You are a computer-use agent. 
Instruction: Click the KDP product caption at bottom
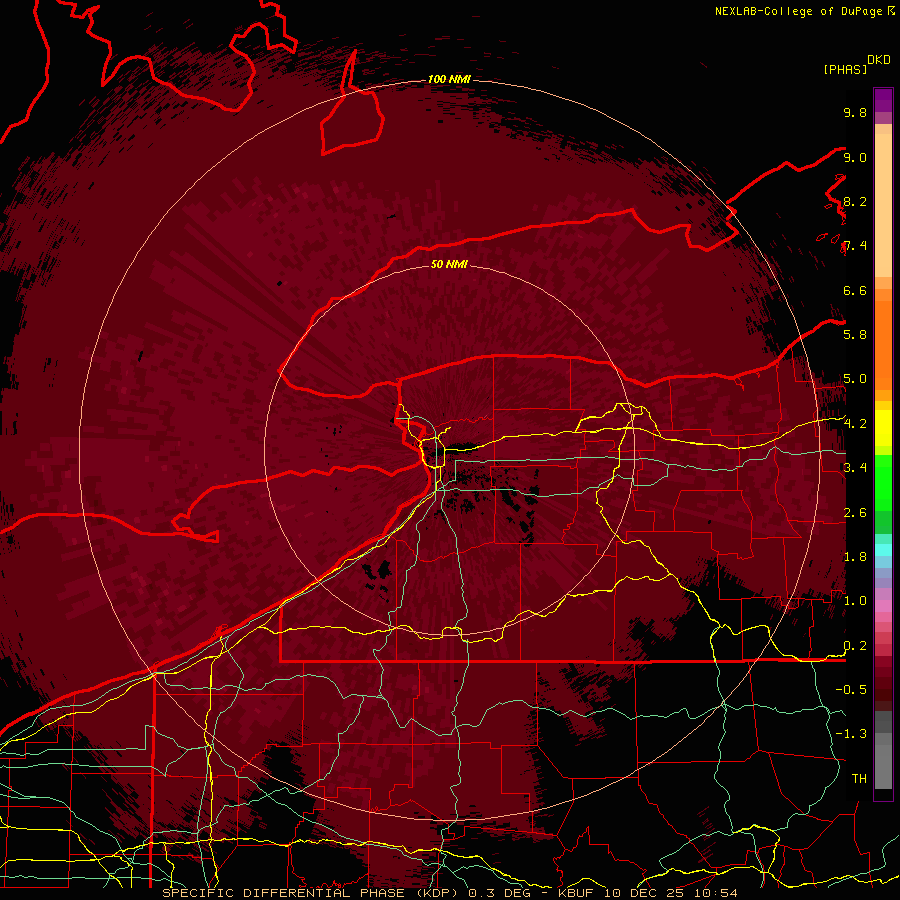click(x=449, y=893)
